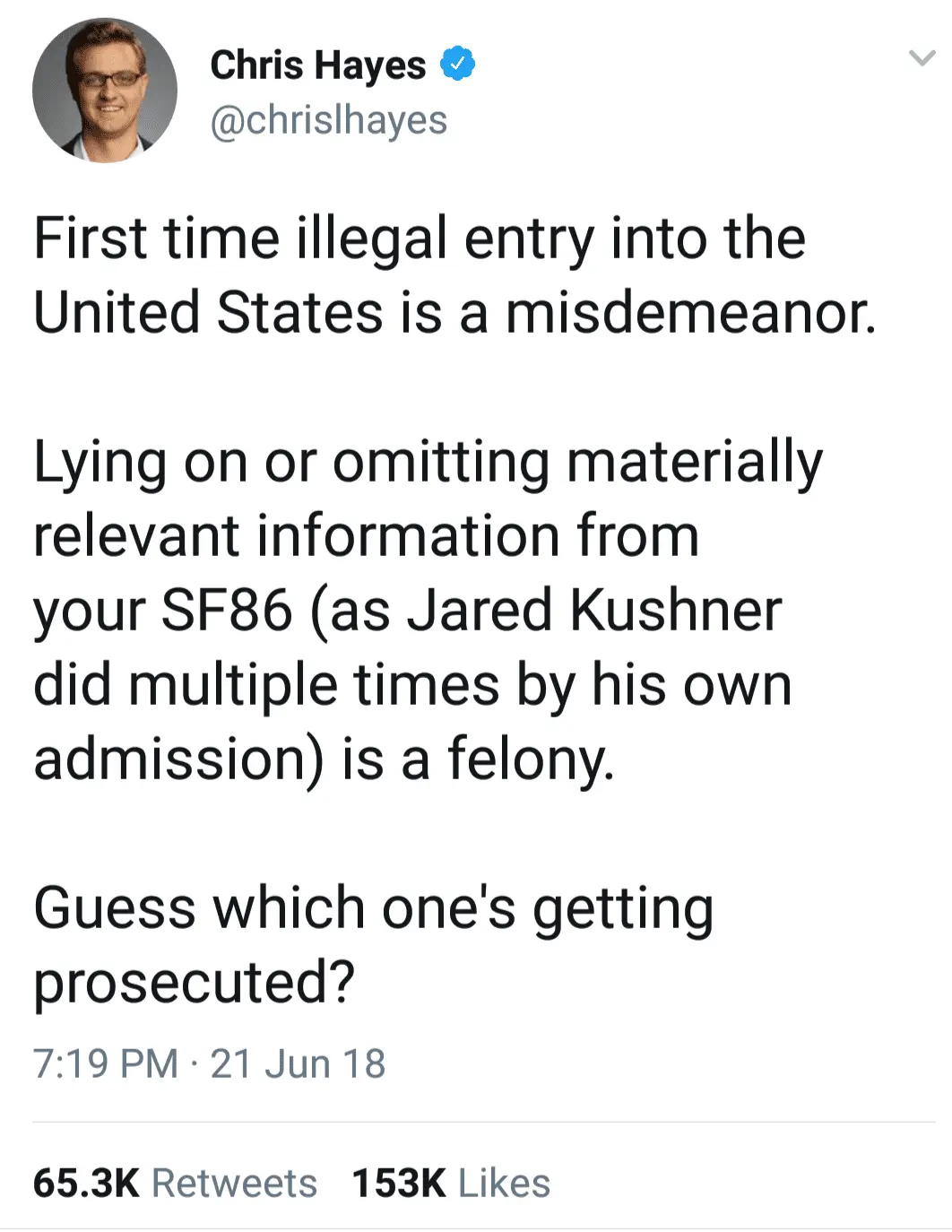
Task: Click the Chris Hayes display name
Action: click(x=318, y=65)
